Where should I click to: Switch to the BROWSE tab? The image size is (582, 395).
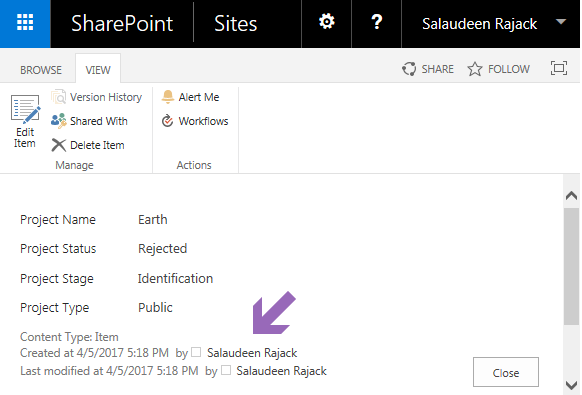pos(41,70)
